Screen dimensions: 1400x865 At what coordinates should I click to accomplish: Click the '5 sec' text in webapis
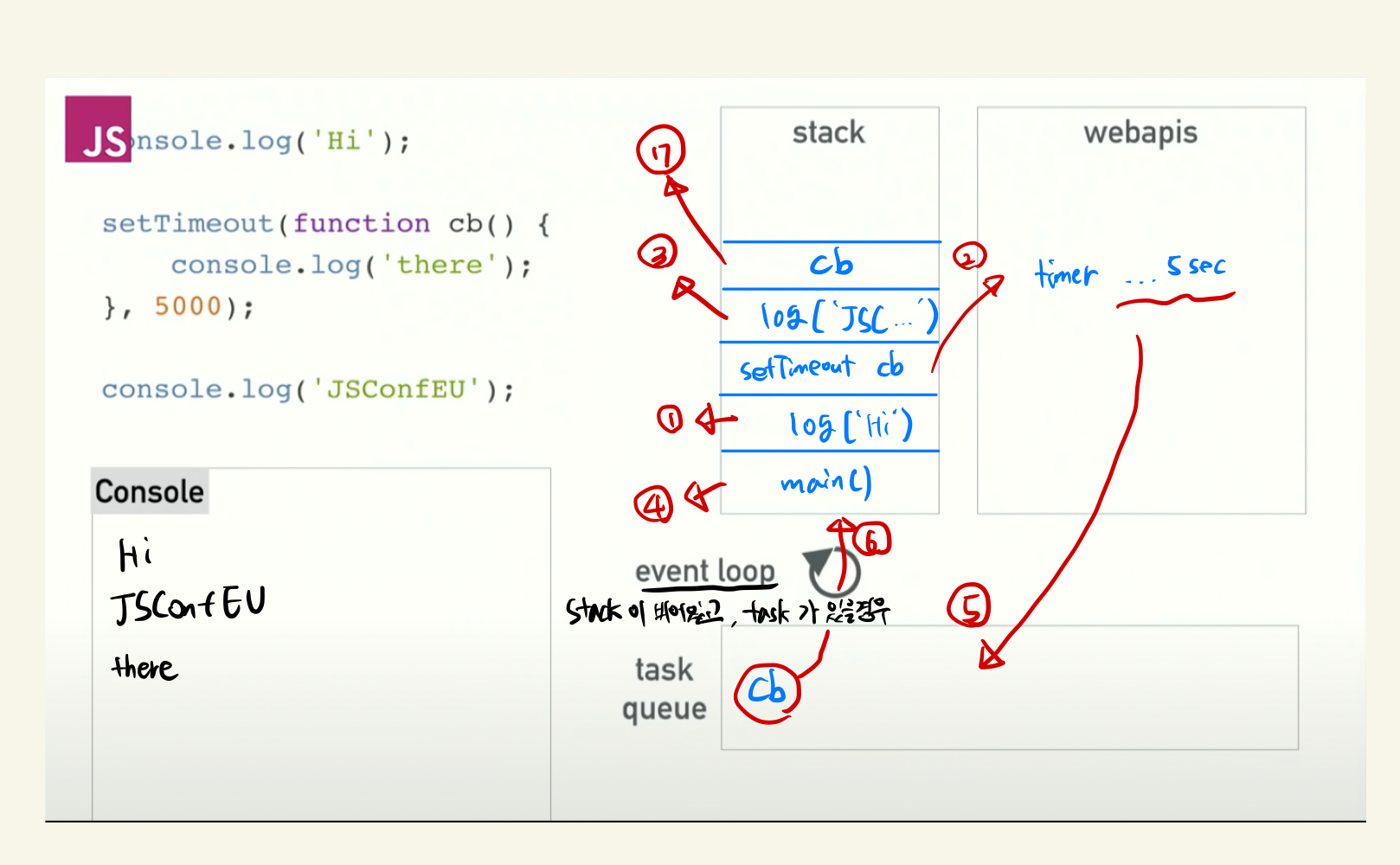tap(1196, 265)
